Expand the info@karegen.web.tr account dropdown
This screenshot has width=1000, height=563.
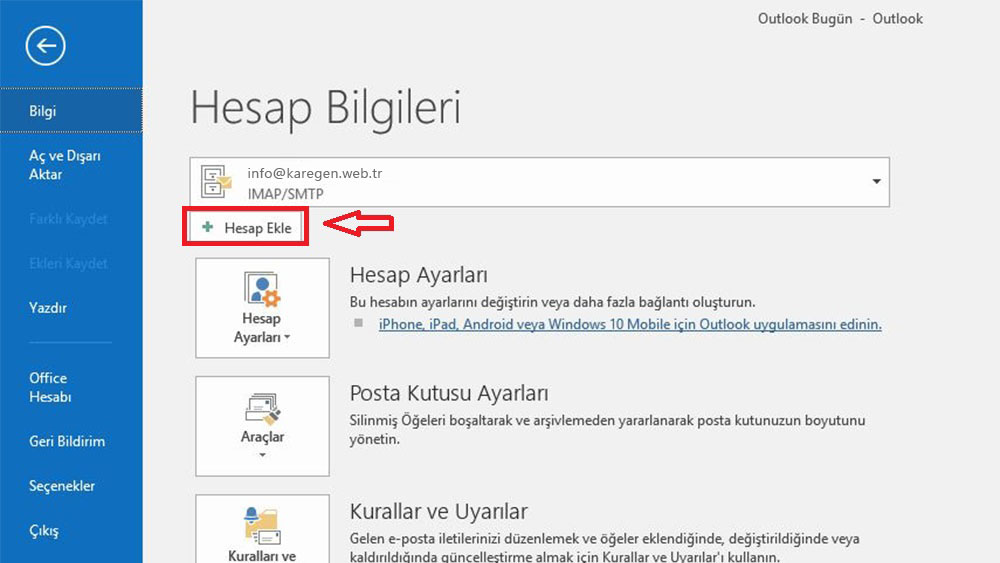876,182
